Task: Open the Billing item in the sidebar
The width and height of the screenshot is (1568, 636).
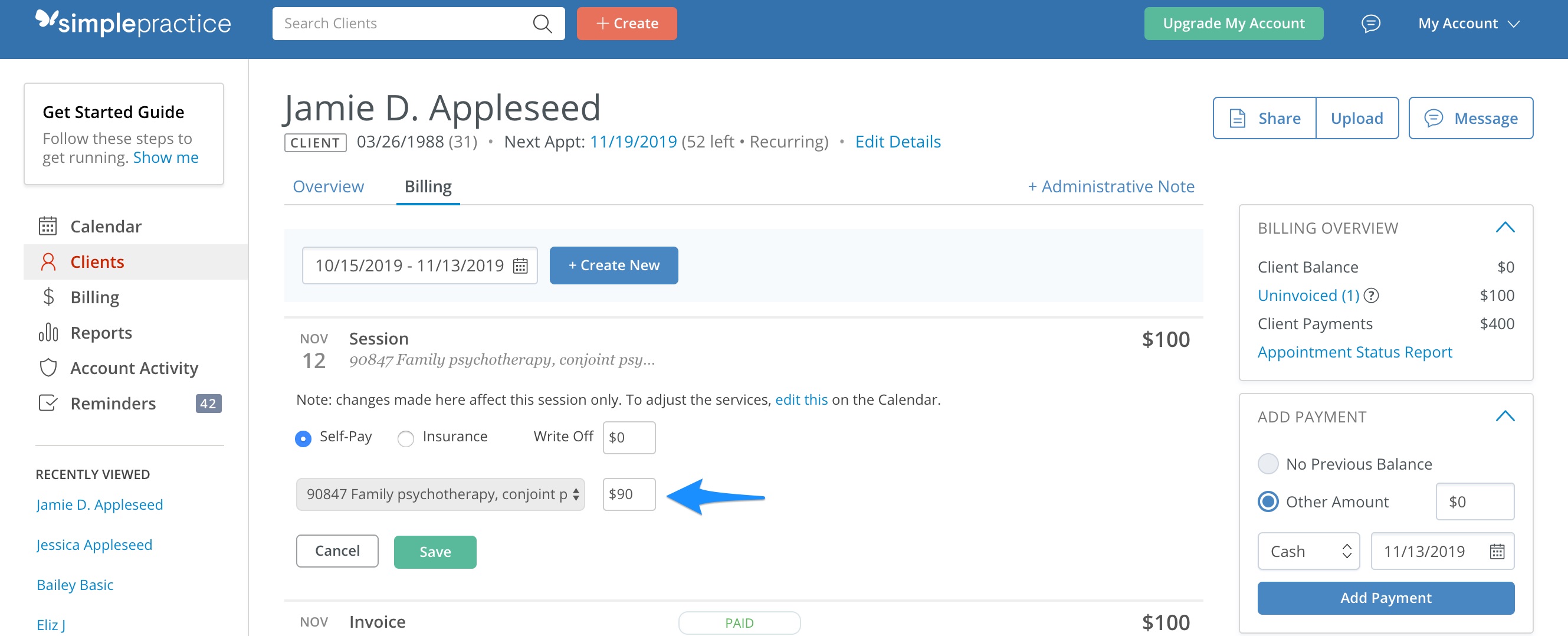Action: coord(94,297)
